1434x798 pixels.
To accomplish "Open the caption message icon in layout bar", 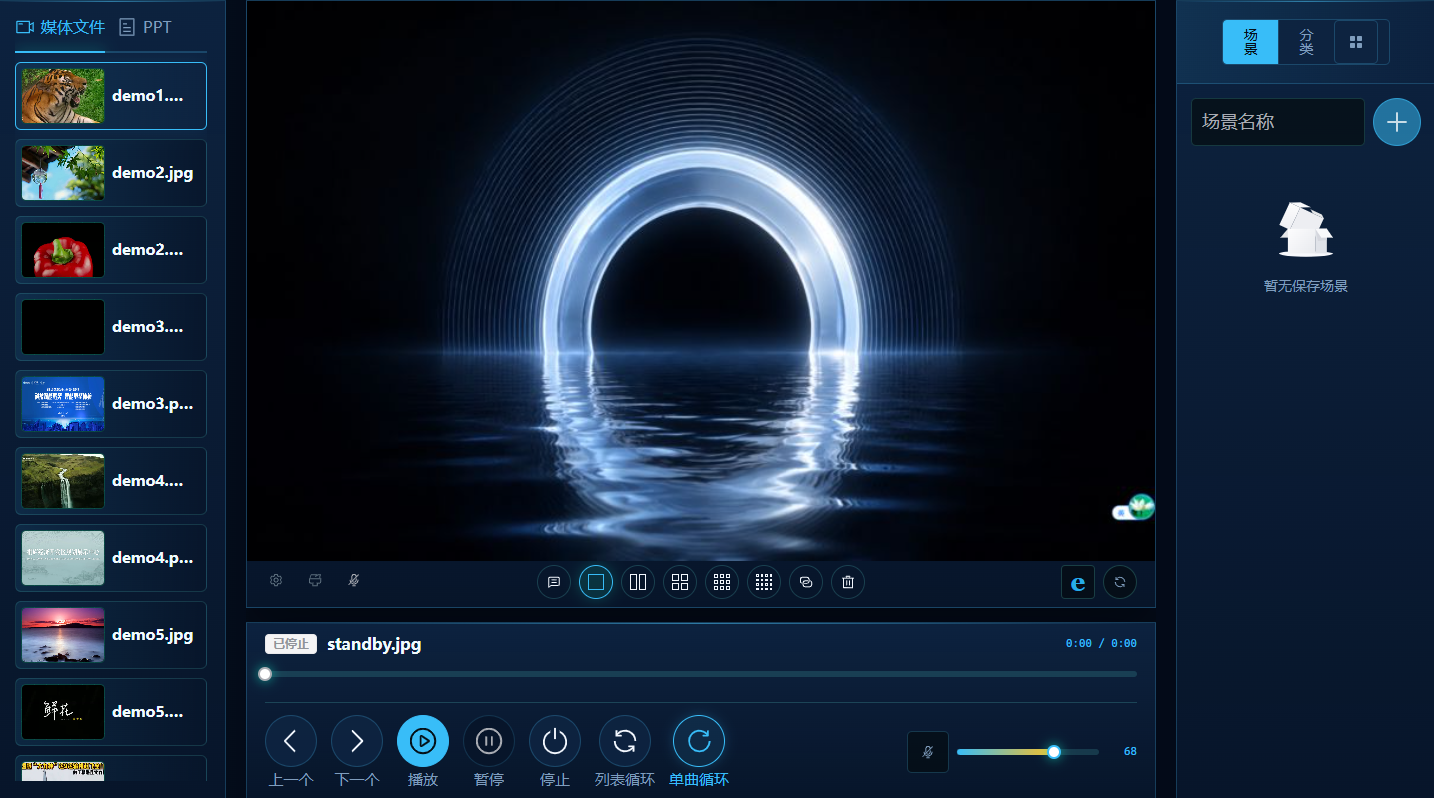I will tap(554, 582).
